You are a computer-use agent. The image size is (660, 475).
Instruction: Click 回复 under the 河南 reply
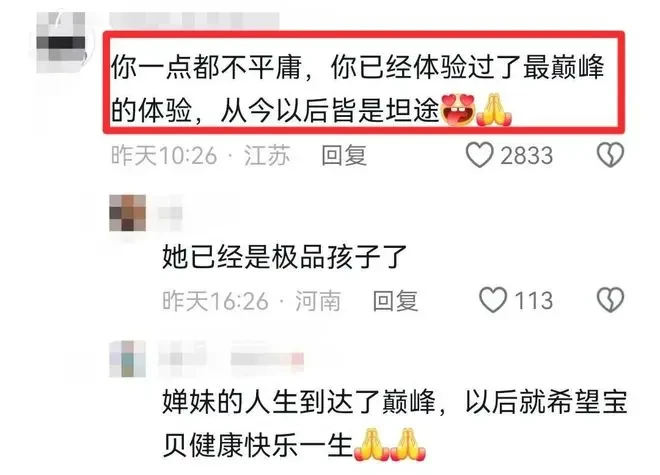tap(395, 301)
